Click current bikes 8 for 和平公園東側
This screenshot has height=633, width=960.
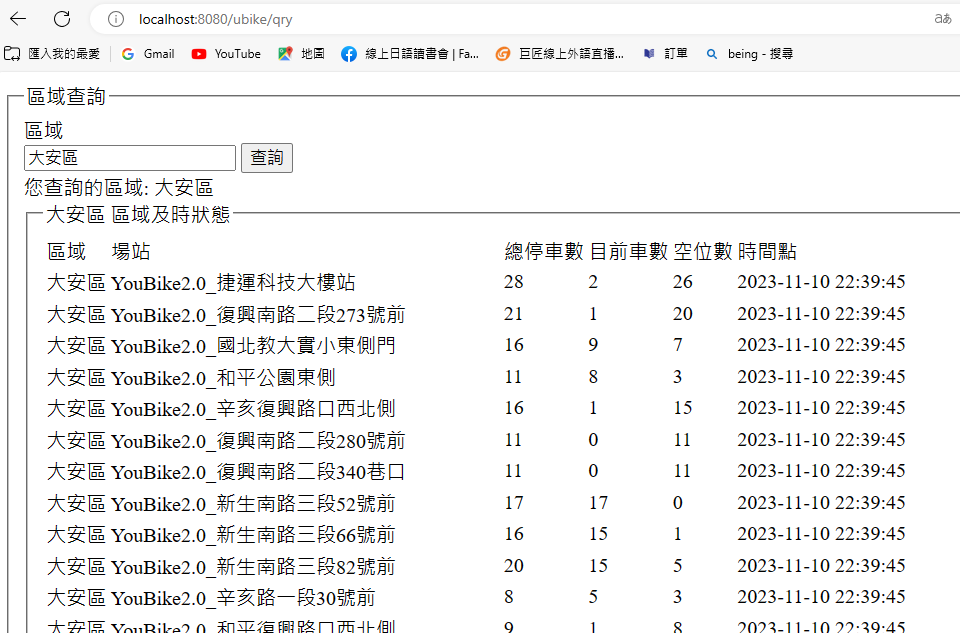593,376
